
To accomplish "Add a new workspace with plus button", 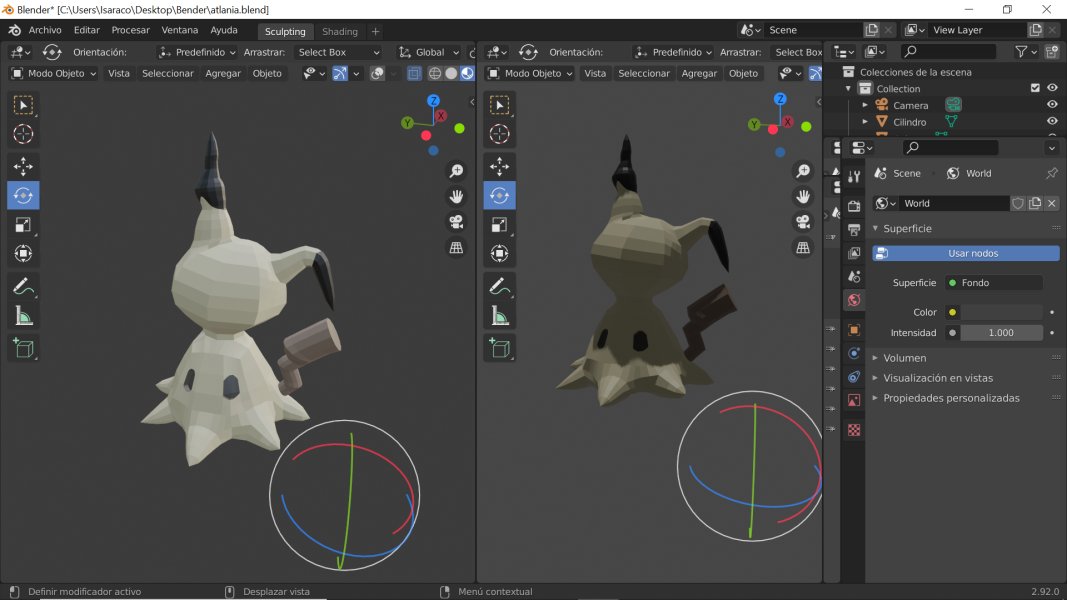I will click(x=375, y=31).
